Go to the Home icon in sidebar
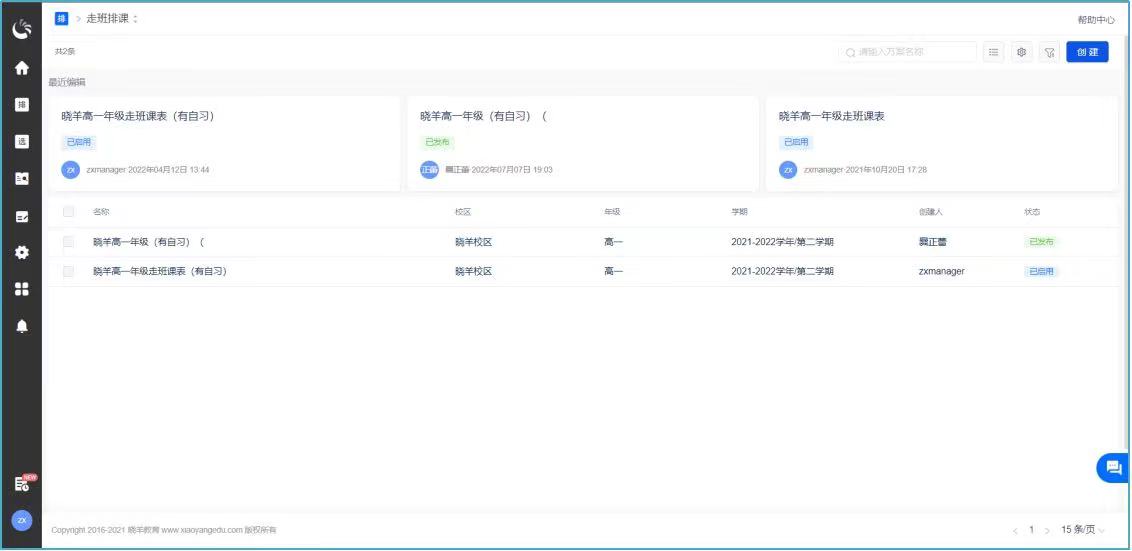1132x551 pixels. point(21,68)
